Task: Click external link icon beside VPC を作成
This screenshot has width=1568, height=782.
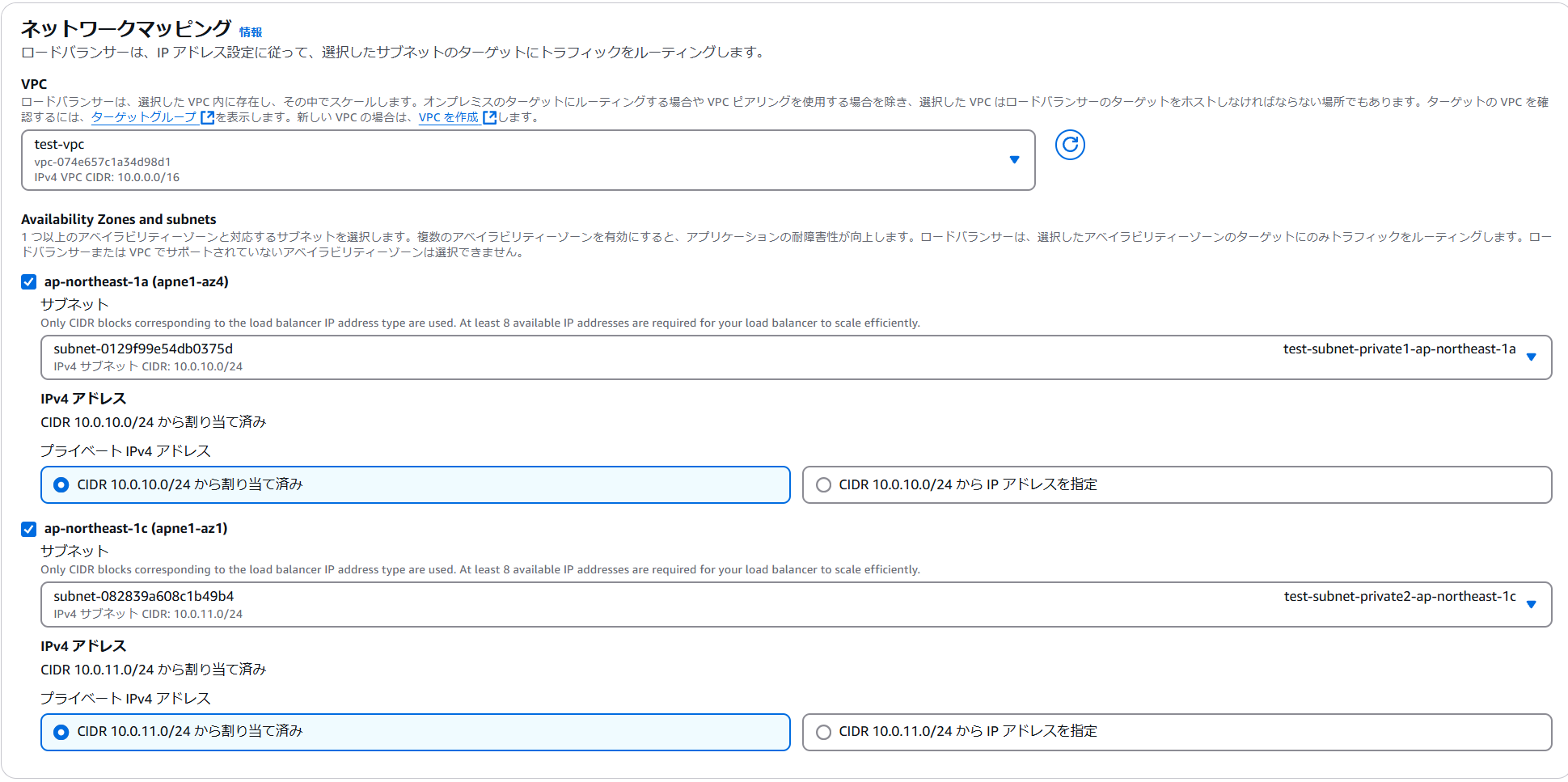Action: pyautogui.click(x=489, y=117)
